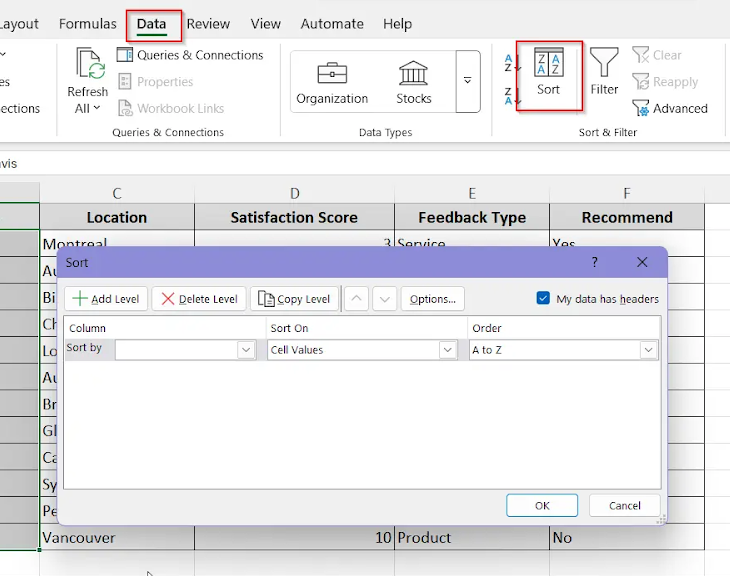Click the Delete Level button
The width and height of the screenshot is (730, 576).
pos(199,298)
